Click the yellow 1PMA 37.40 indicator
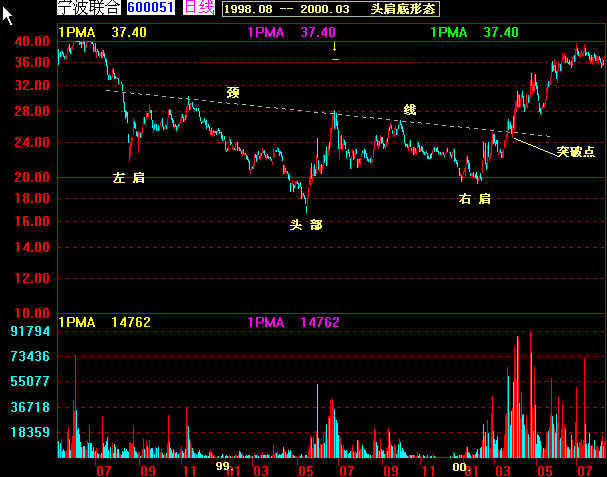The height and width of the screenshot is (477, 607). (103, 32)
